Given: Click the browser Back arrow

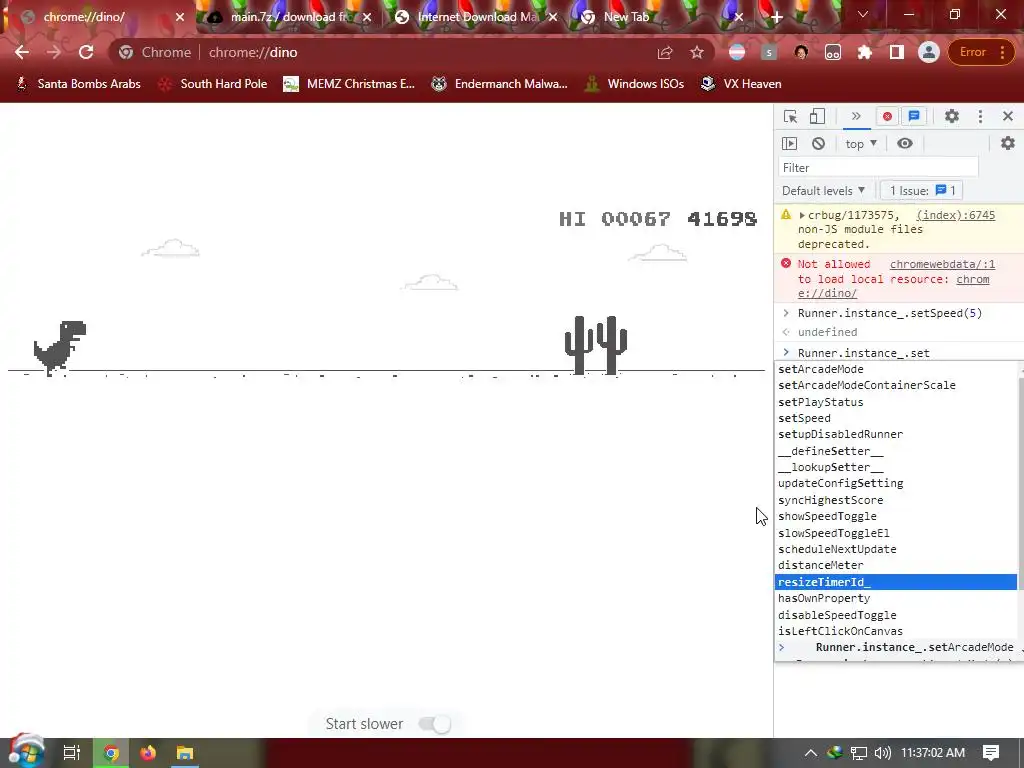Looking at the screenshot, I should [22, 52].
